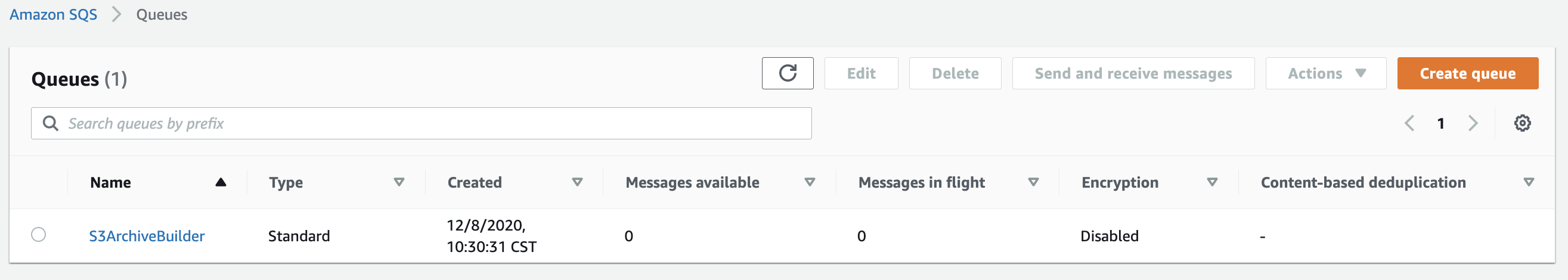Click Send and receive messages button

tap(1133, 73)
